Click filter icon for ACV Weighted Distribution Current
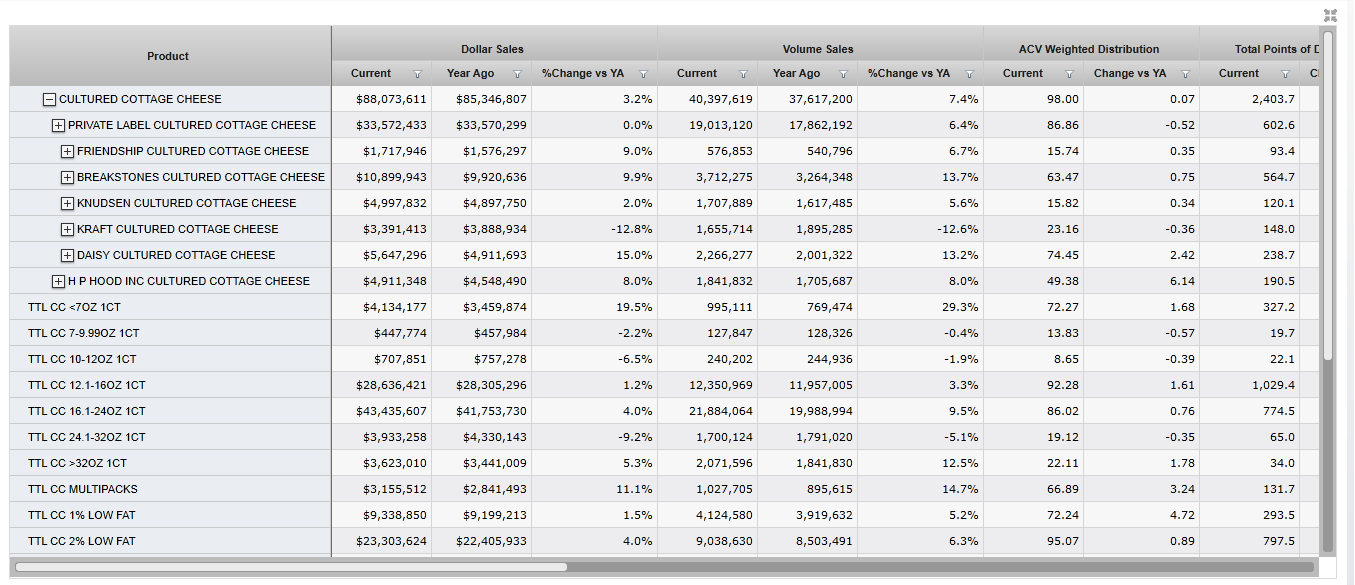 1069,74
